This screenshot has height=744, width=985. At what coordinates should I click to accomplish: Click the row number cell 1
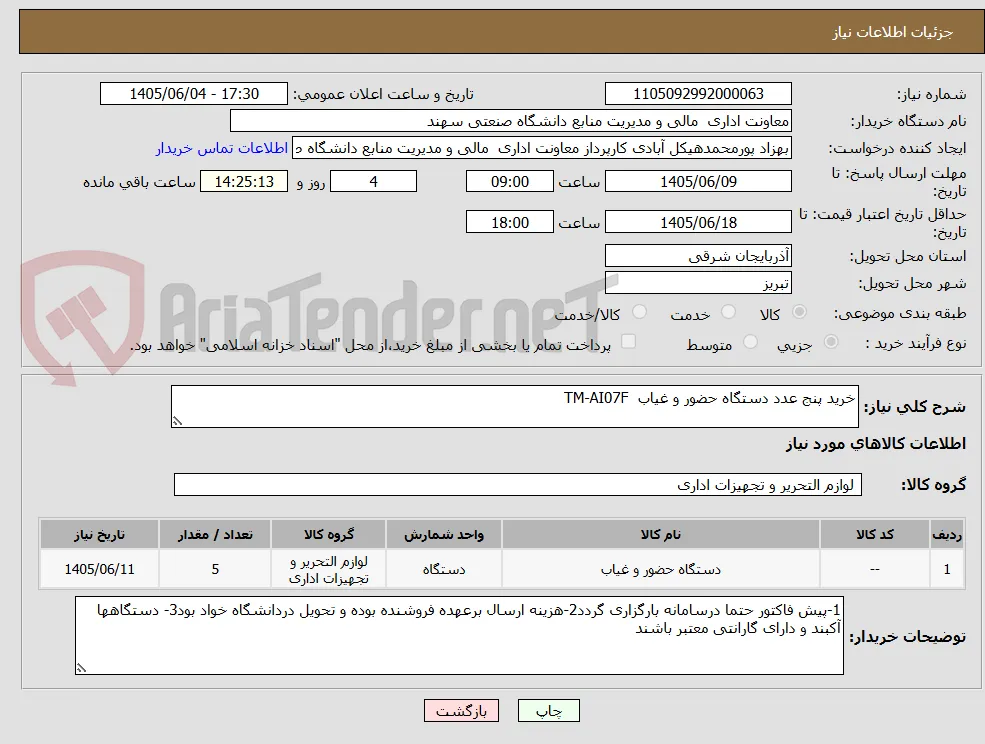(x=947, y=569)
